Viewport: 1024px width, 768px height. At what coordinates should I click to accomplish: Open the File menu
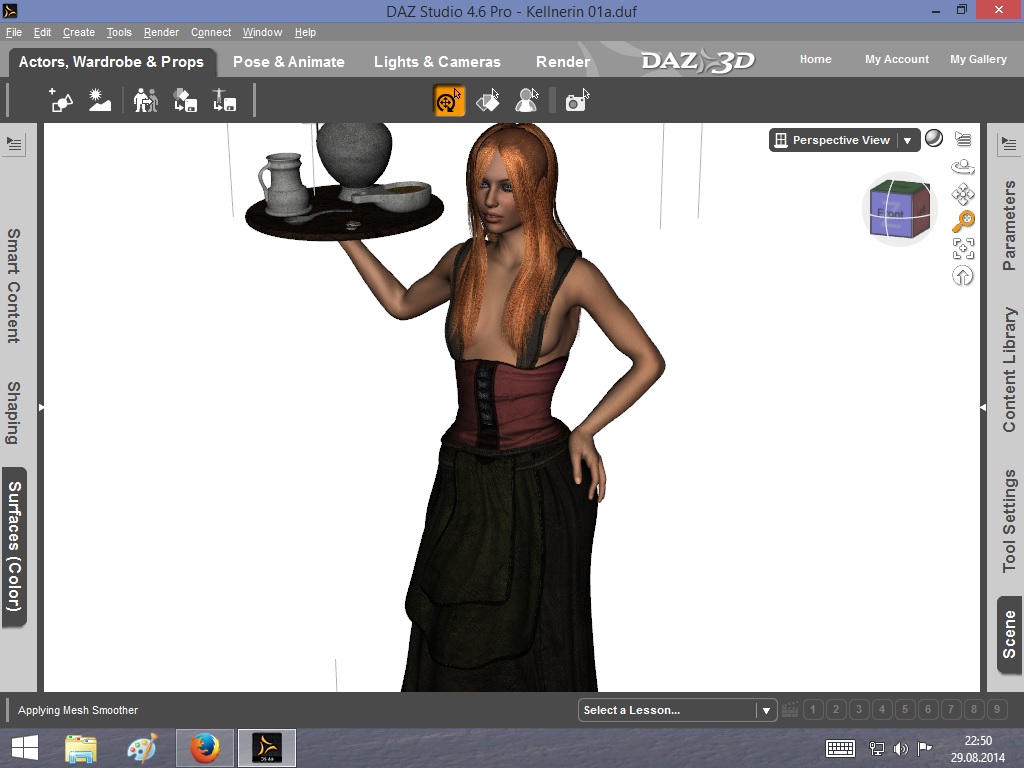(x=14, y=32)
